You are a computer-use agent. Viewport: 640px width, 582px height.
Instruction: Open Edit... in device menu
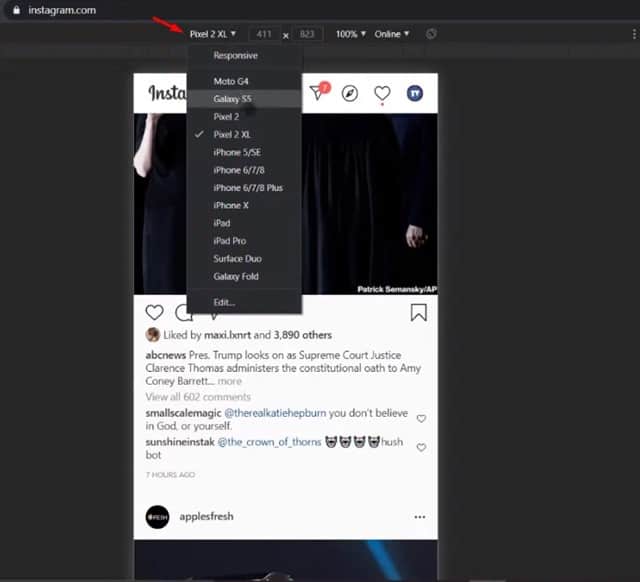244,302
